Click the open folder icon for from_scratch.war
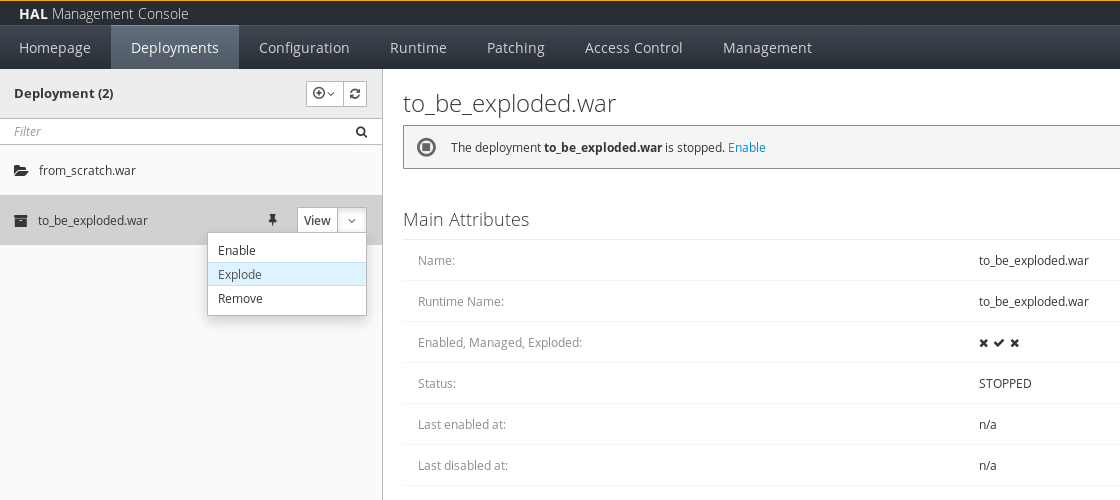Image resolution: width=1120 pixels, height=500 pixels. [x=21, y=171]
